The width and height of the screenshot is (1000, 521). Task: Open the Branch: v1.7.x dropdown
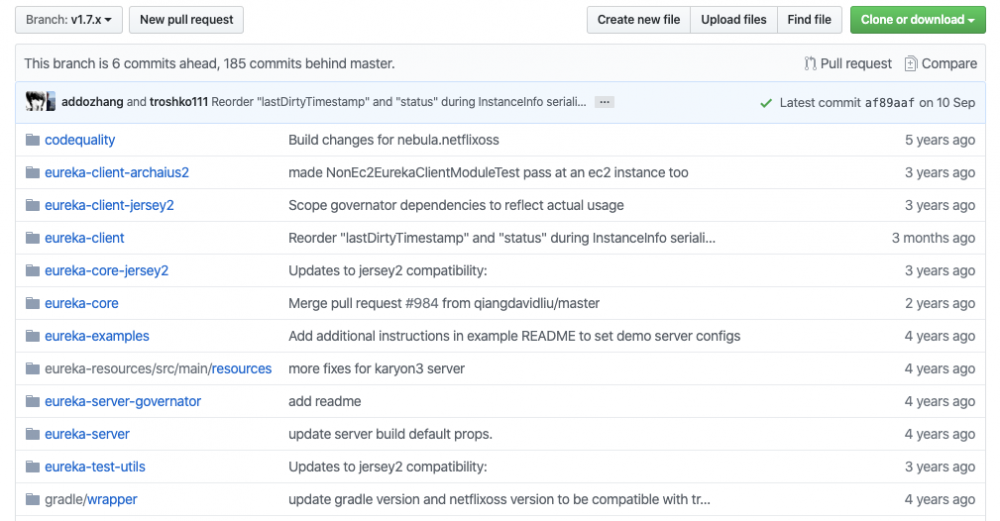point(69,19)
